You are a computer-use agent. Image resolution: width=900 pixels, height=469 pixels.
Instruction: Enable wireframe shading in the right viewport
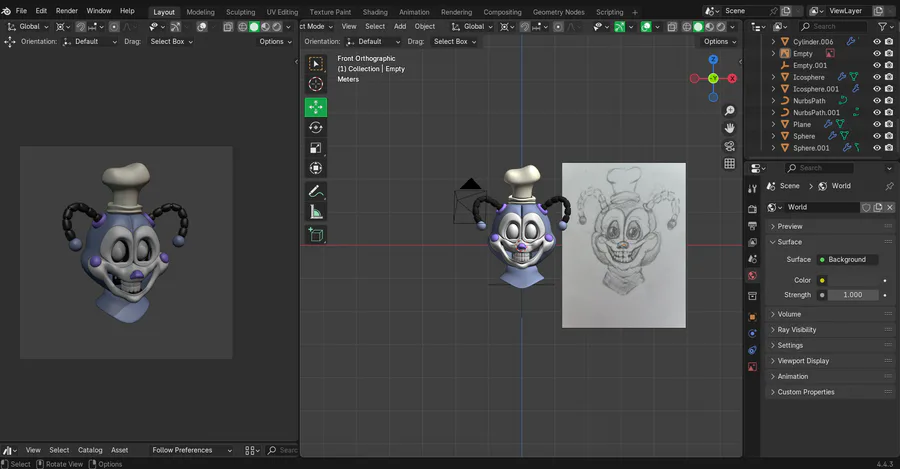point(686,26)
